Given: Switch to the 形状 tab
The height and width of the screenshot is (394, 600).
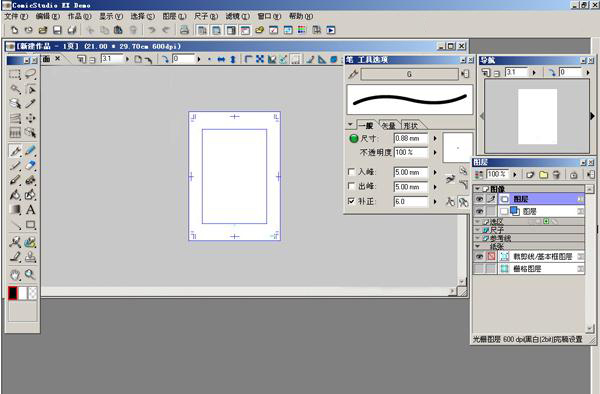Looking at the screenshot, I should click(411, 125).
